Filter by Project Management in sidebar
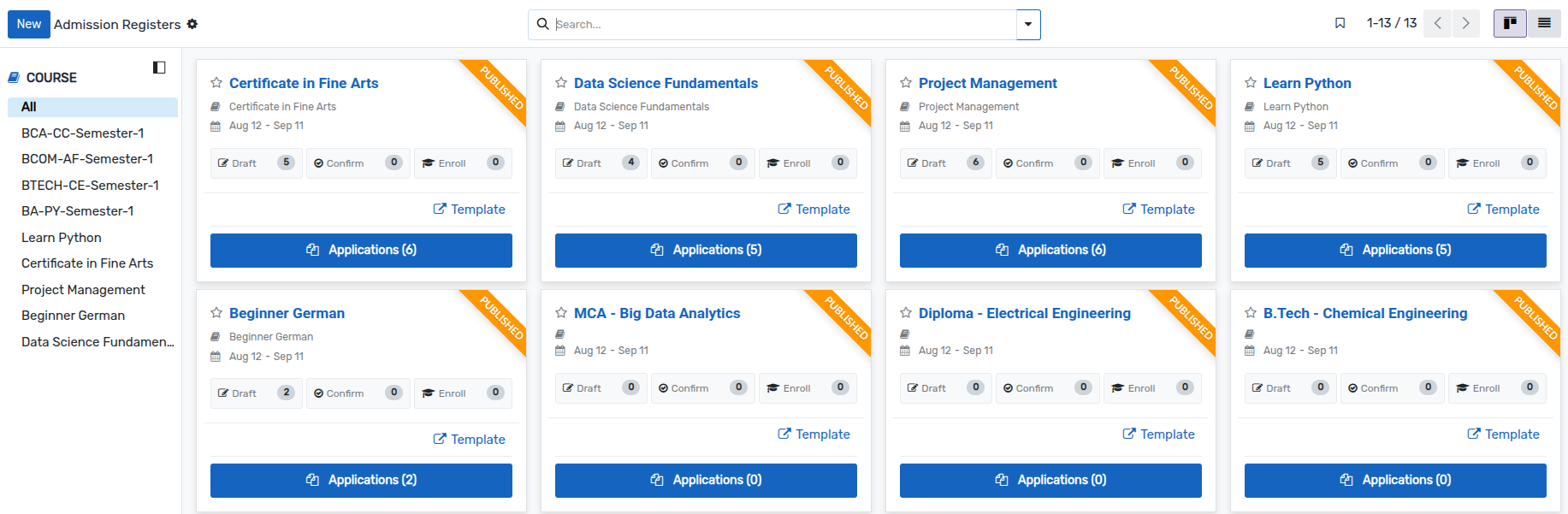Screen dimensions: 1568x514 [92, 290]
